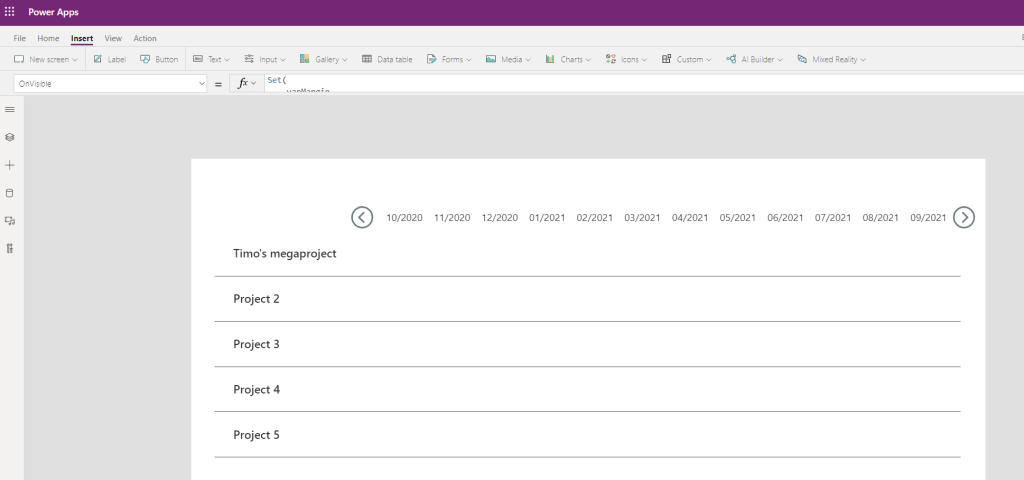
Task: Click the plus Insert icon in sidebar
Action: pyautogui.click(x=10, y=165)
